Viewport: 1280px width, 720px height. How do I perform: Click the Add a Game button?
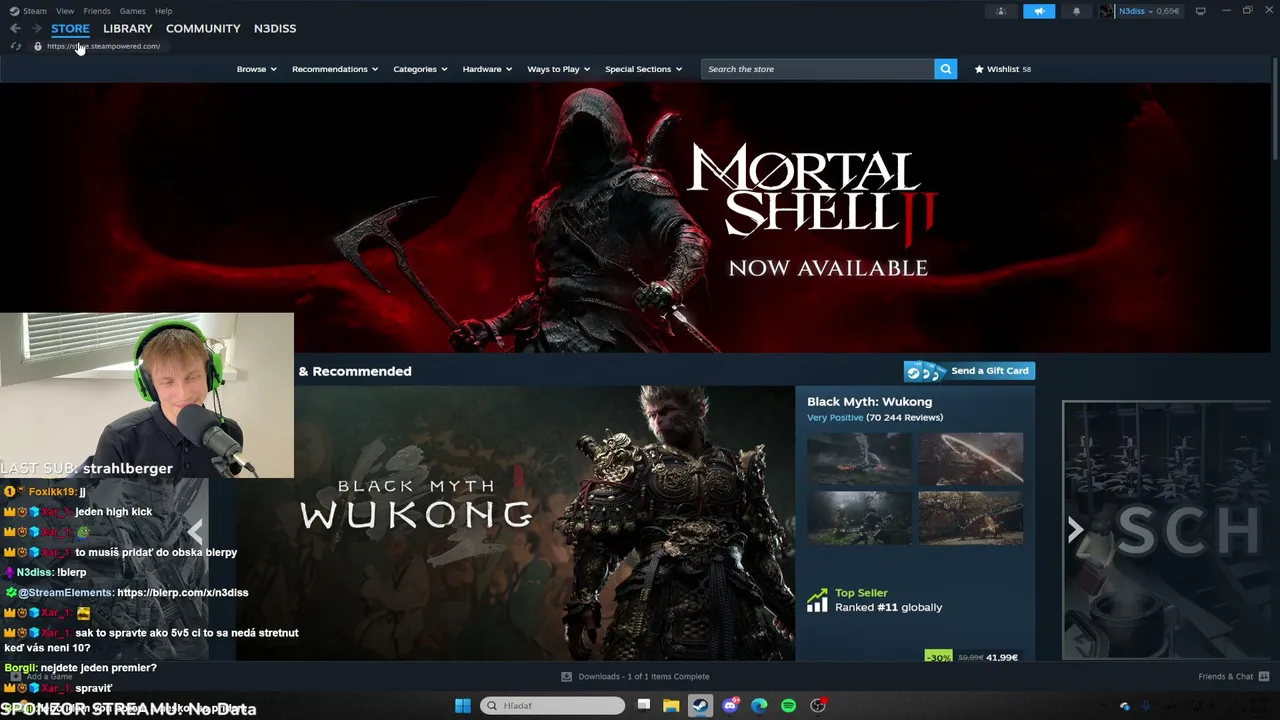pyautogui.click(x=42, y=677)
